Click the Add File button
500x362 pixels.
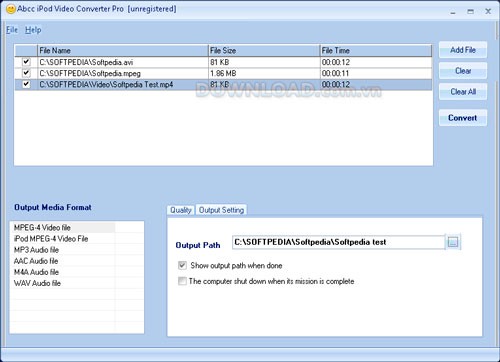(x=463, y=50)
